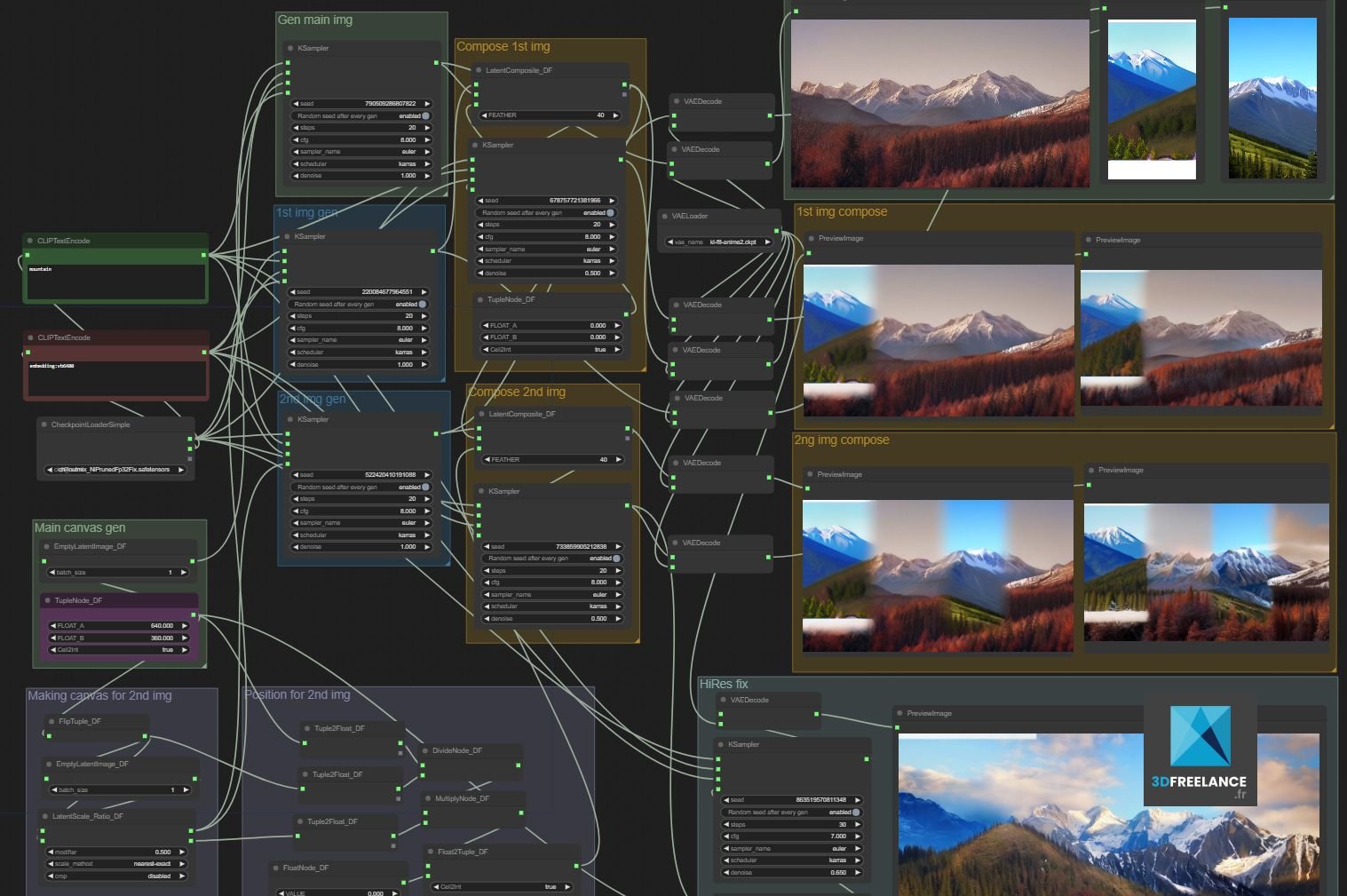Open the checkpoint file selector in CheckpointLoaderSimple
Screen dimensions: 1347x896
[x=115, y=469]
